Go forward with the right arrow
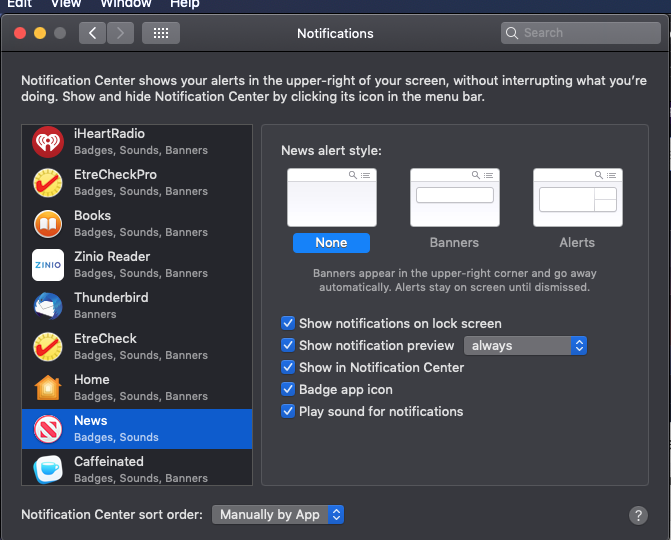 point(120,33)
